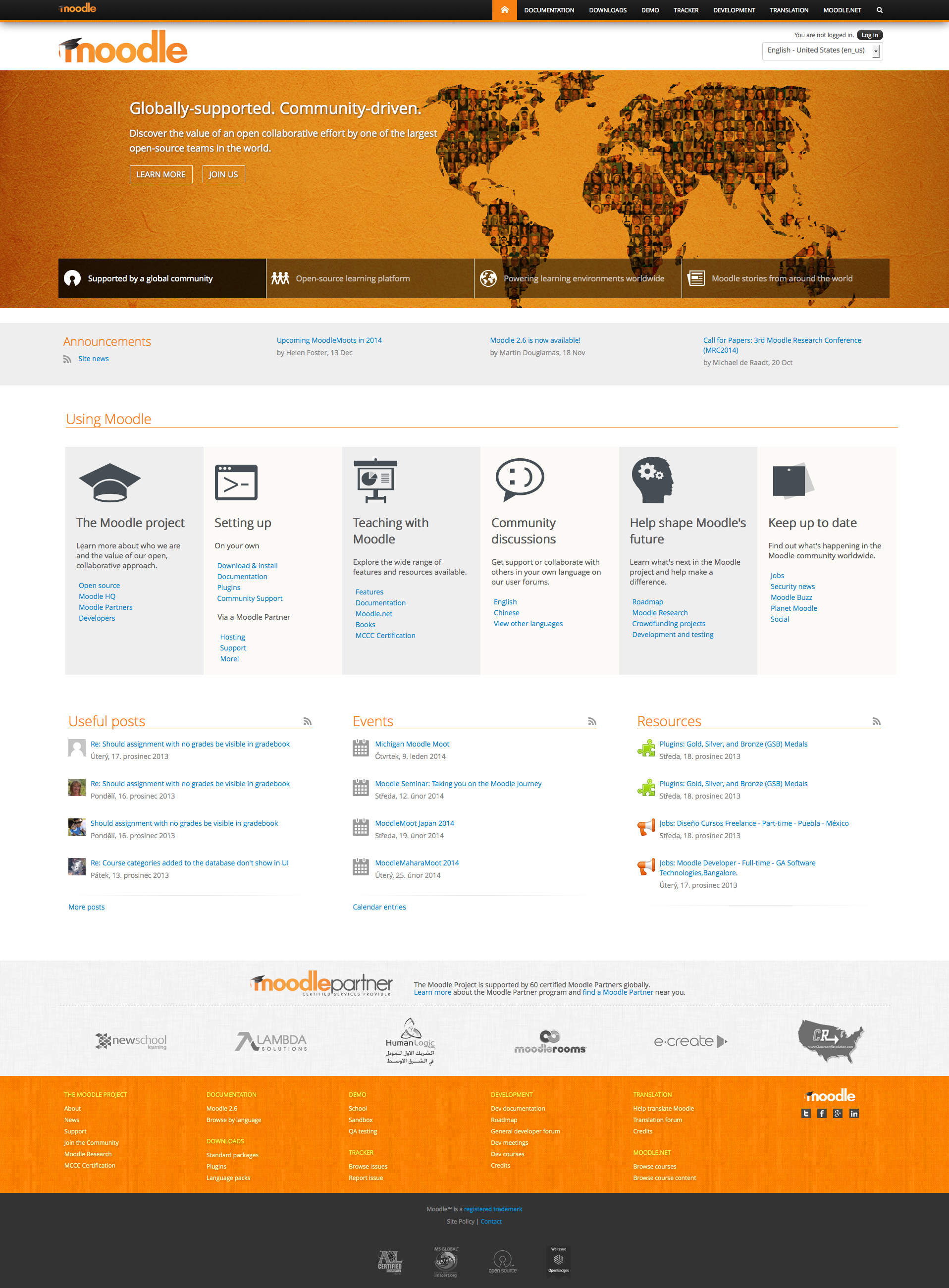Image resolution: width=949 pixels, height=1288 pixels.
Task: Click megaphone icon beside Jobs: Diseño Cursos
Action: pos(646,827)
